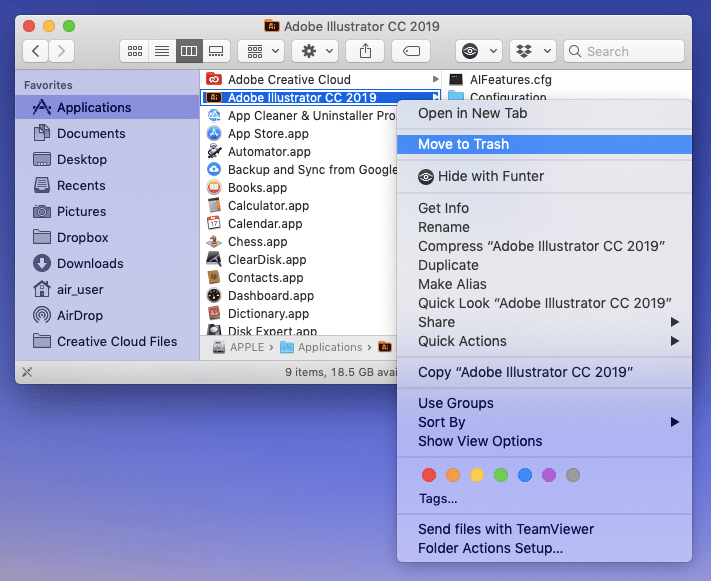The image size is (711, 581).
Task: Choose Send files with TeamViewer
Action: [x=544, y=529]
